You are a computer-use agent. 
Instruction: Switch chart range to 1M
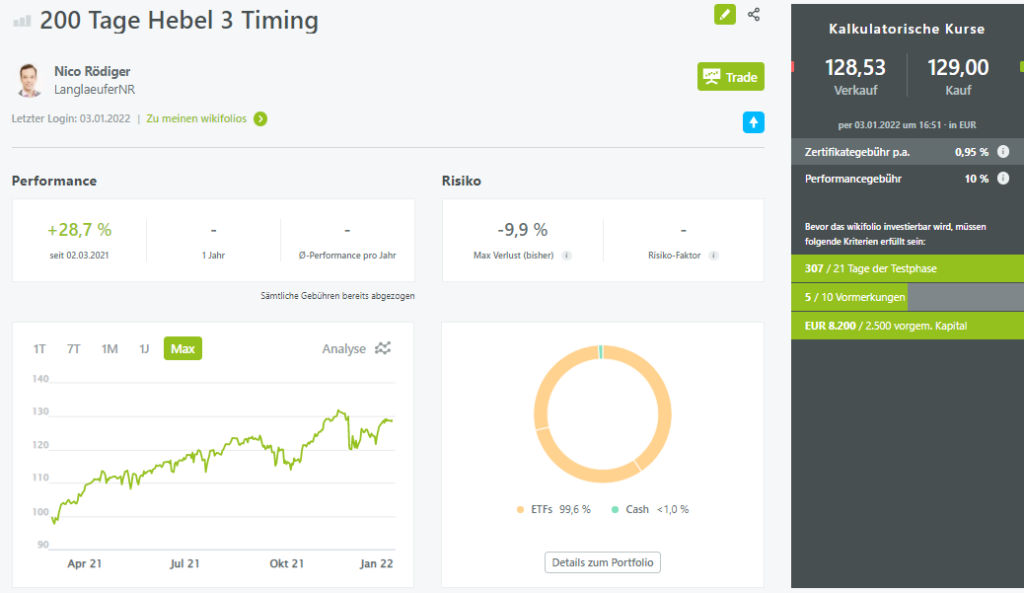click(109, 349)
